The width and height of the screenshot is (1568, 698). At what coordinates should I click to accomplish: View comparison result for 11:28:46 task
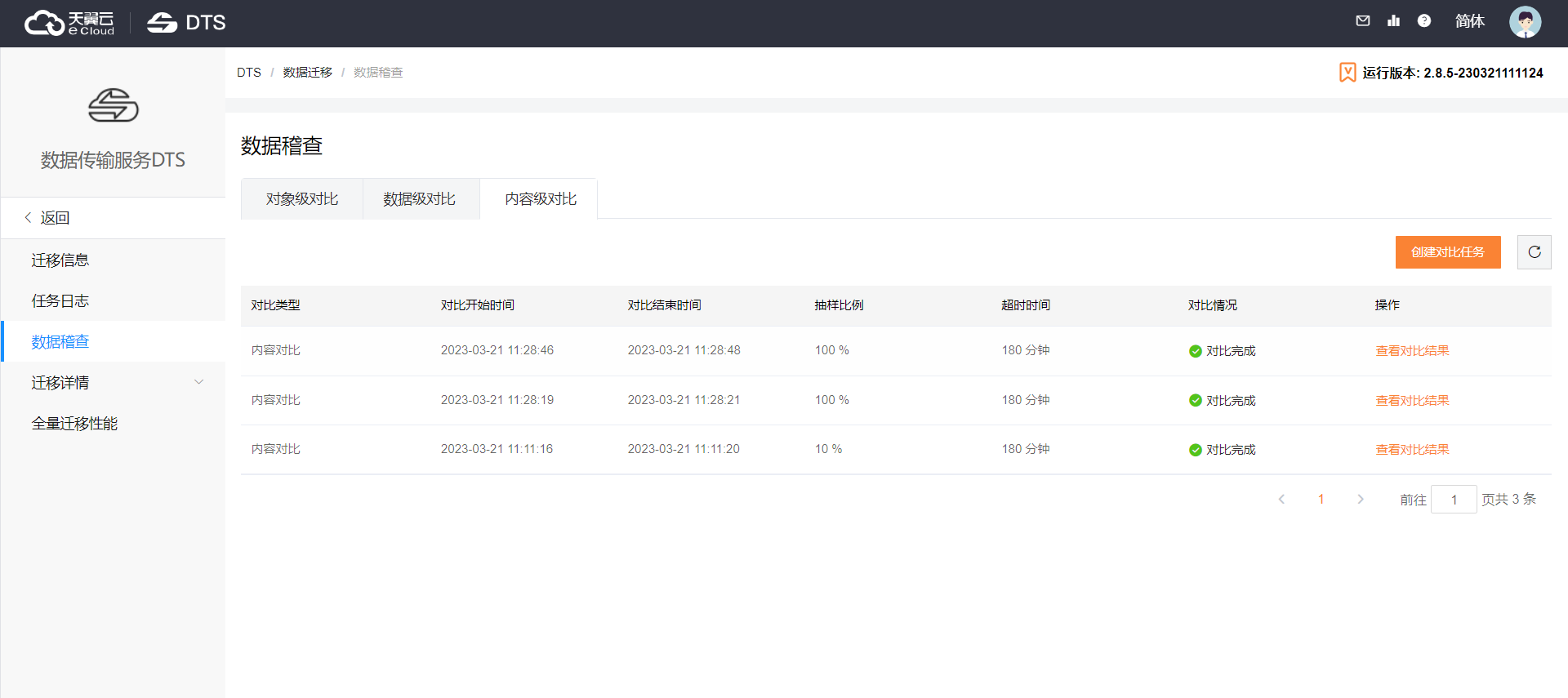pyautogui.click(x=1412, y=351)
